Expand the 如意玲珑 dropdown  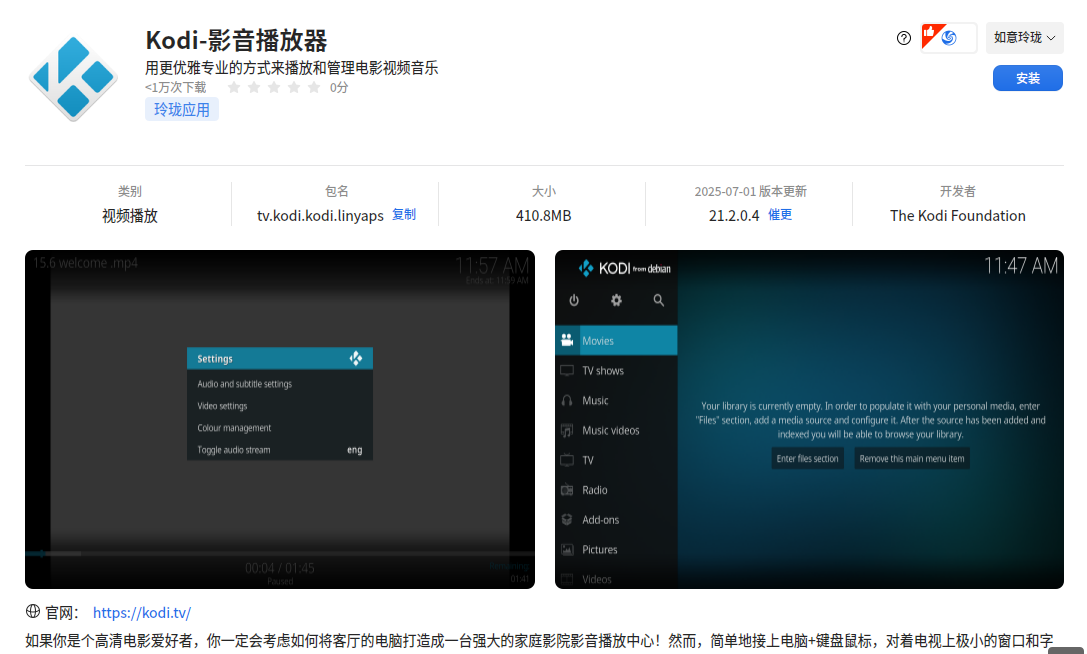[x=1024, y=37]
